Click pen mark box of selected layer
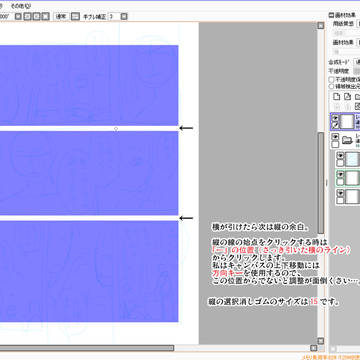360x360 pixels. point(335,125)
